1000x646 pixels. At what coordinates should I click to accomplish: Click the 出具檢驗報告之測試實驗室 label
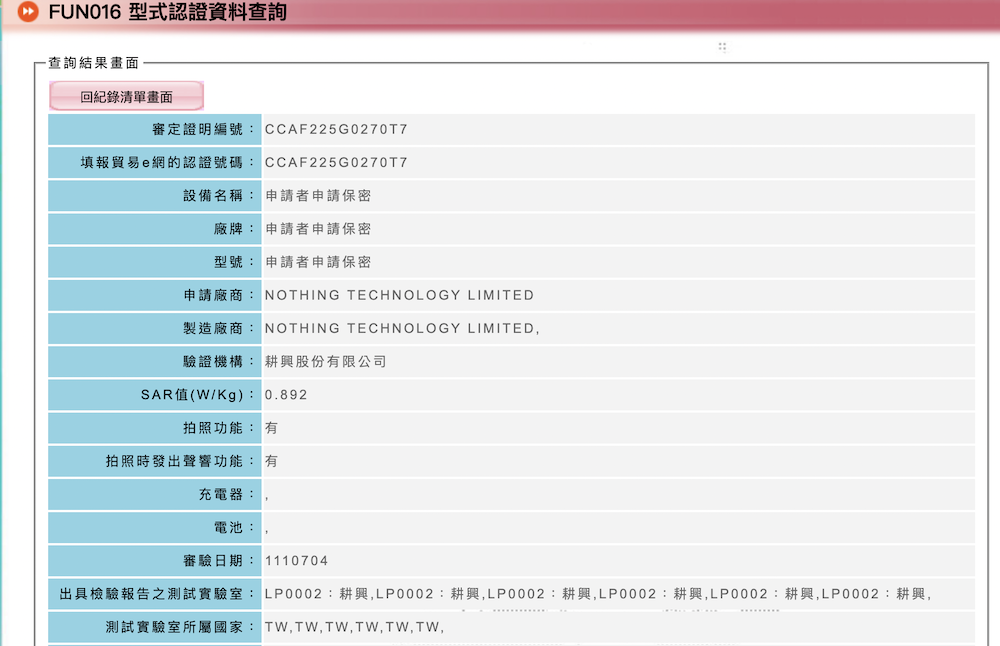[x=156, y=594]
